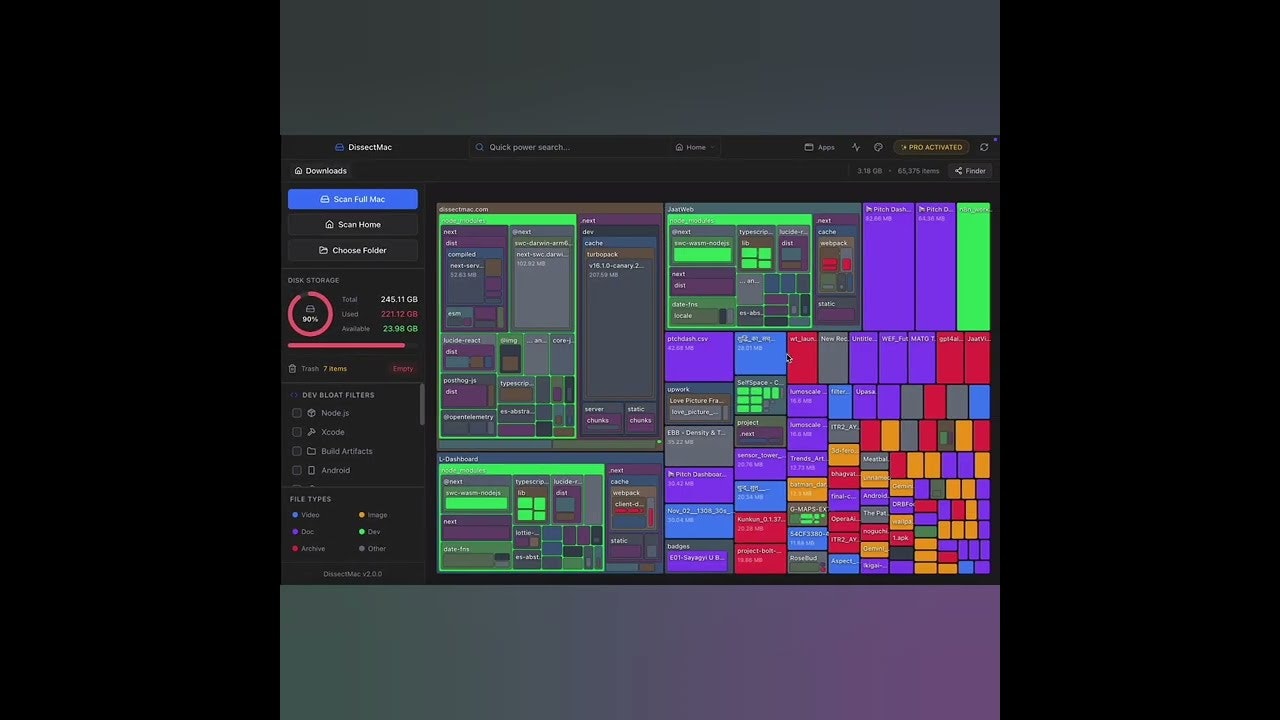
Task: Click the Apps window icon
Action: (x=809, y=147)
